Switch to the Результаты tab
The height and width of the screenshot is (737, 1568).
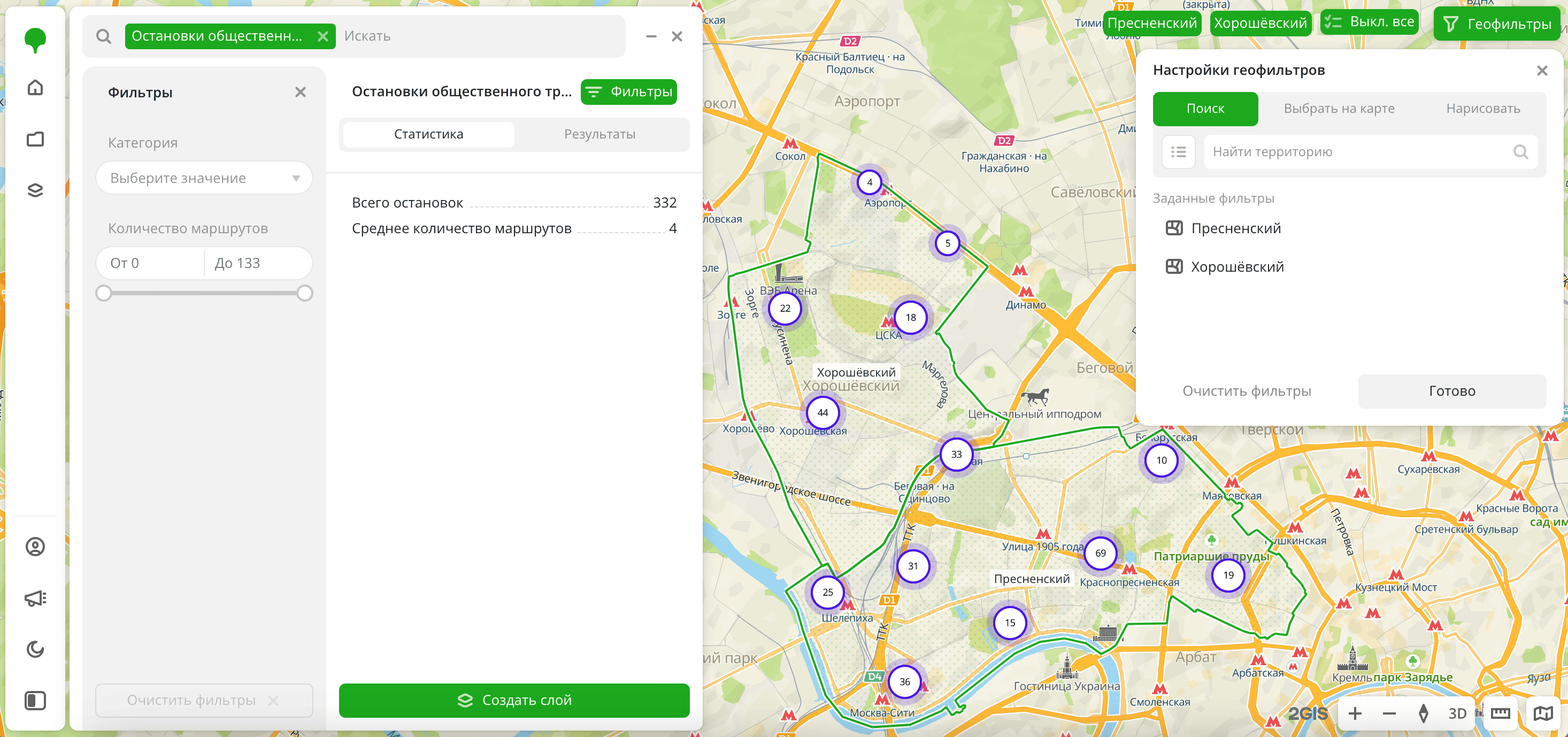pyautogui.click(x=599, y=134)
